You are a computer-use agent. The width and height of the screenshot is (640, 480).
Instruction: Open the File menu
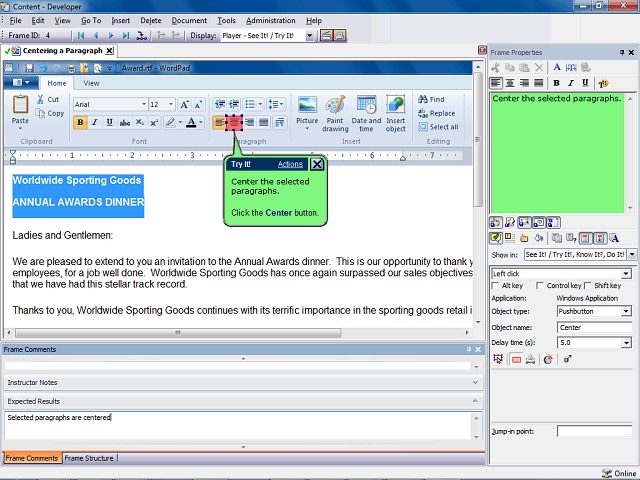tap(16, 20)
